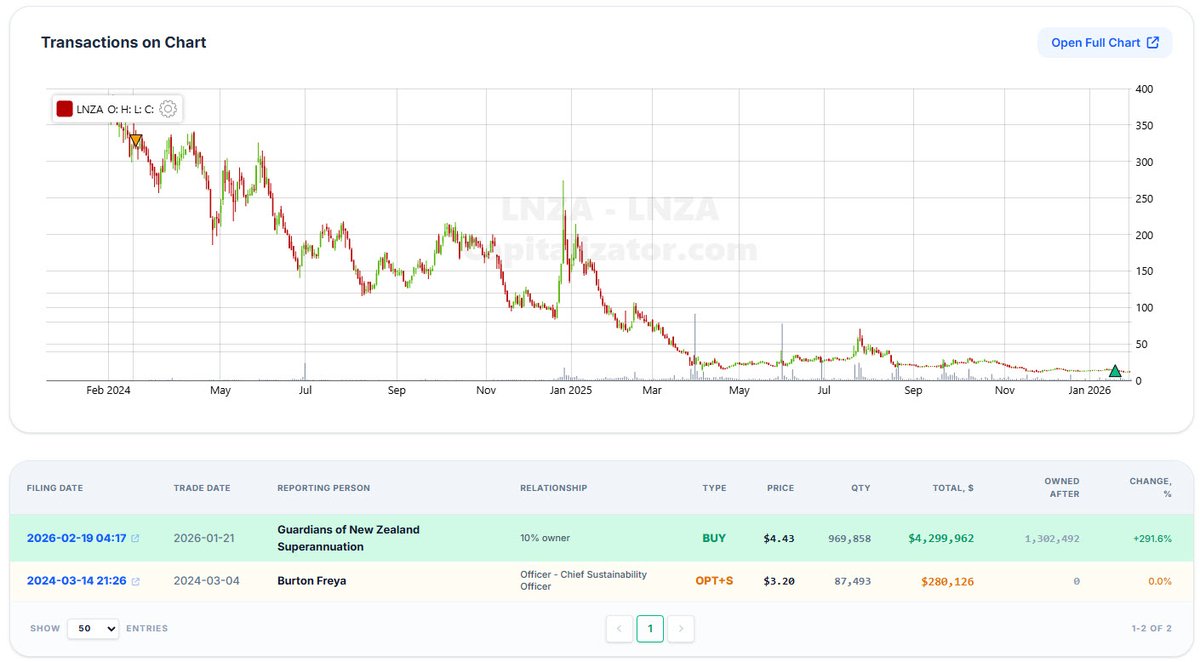
Task: Click the OPT+S transaction type
Action: (x=714, y=581)
